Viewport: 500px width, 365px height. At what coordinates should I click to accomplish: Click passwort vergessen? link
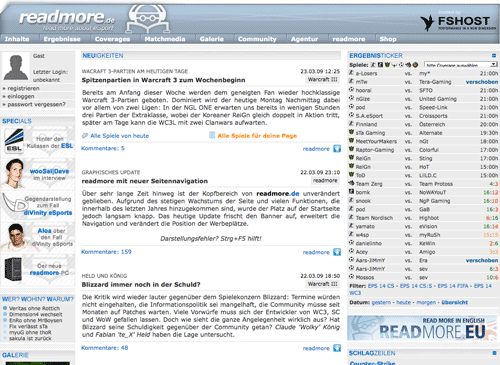tap(36, 104)
